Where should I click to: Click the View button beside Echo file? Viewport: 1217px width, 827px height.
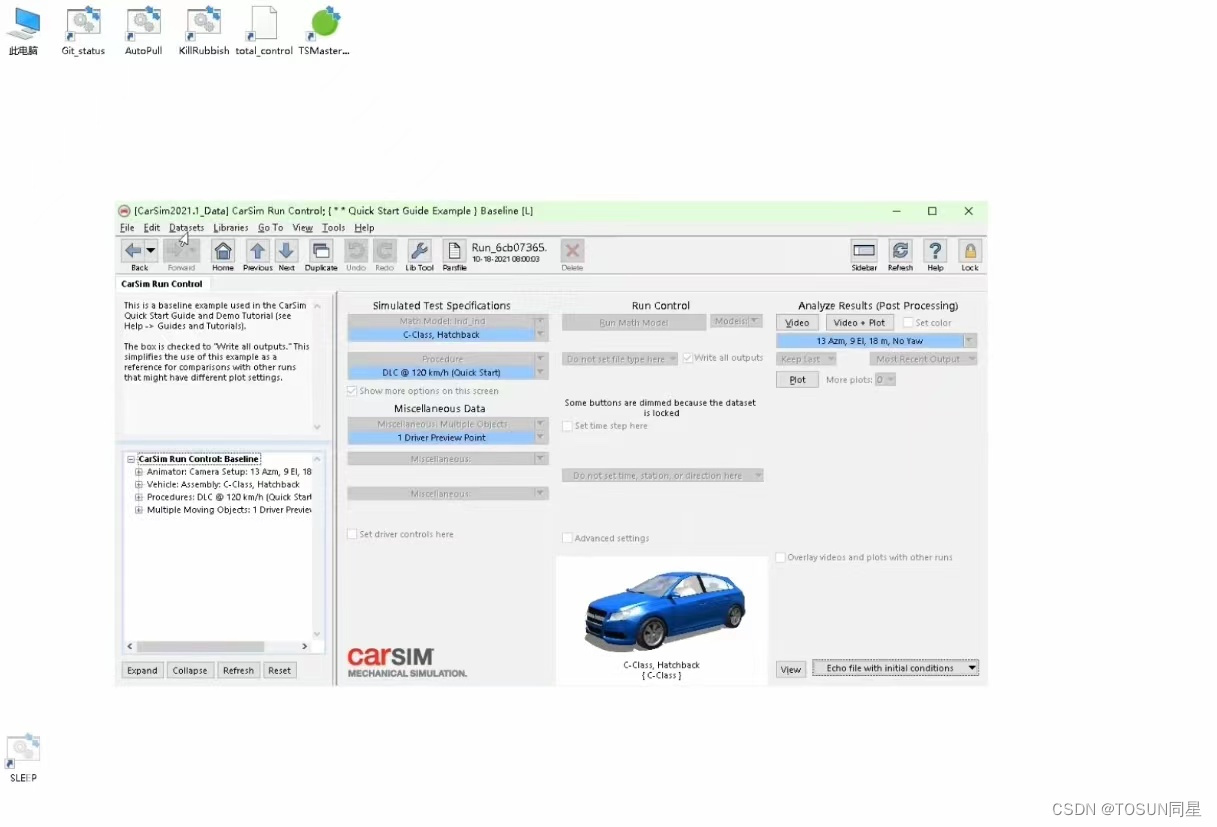791,669
